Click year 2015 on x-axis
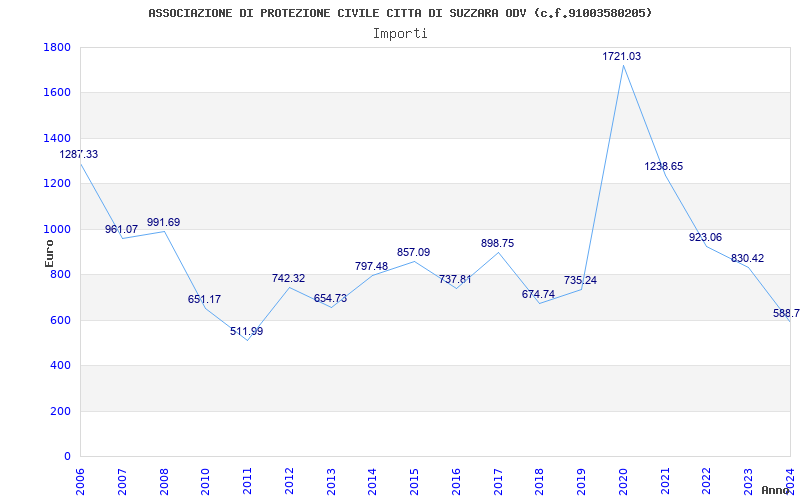Screen dimensions: 800x500 click(x=415, y=483)
